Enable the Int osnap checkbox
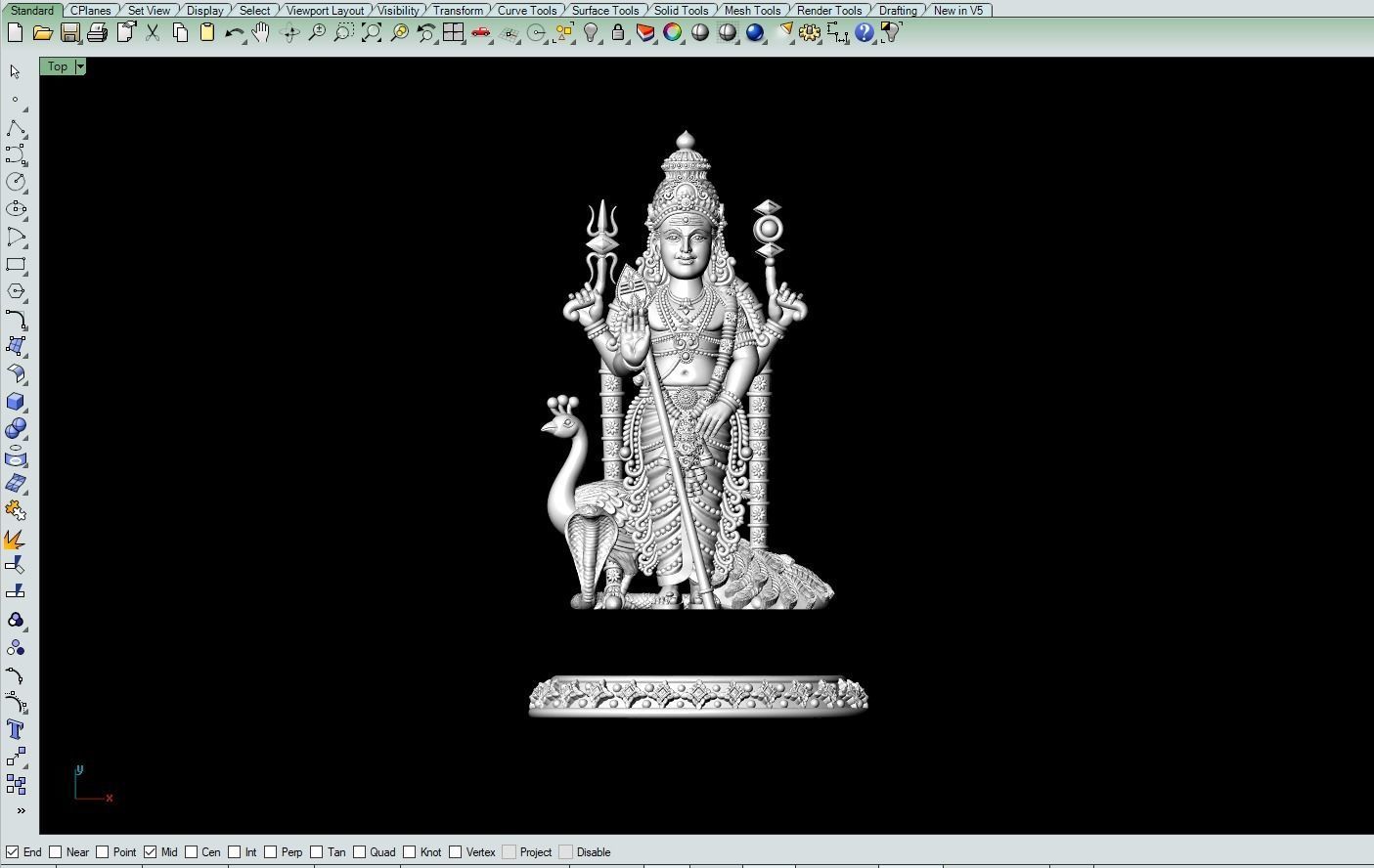The image size is (1374, 868). tap(235, 852)
